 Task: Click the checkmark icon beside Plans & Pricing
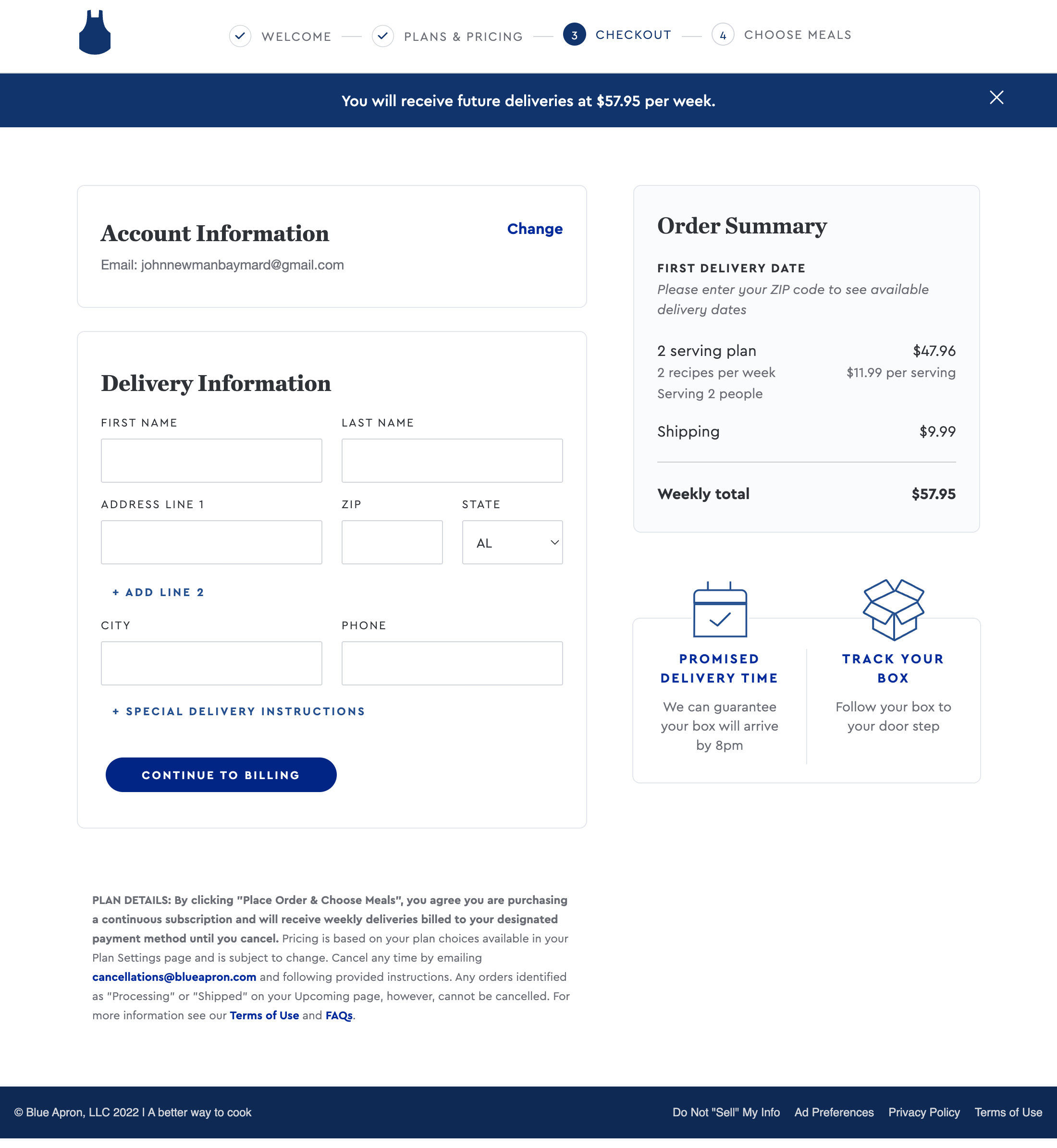(x=382, y=36)
